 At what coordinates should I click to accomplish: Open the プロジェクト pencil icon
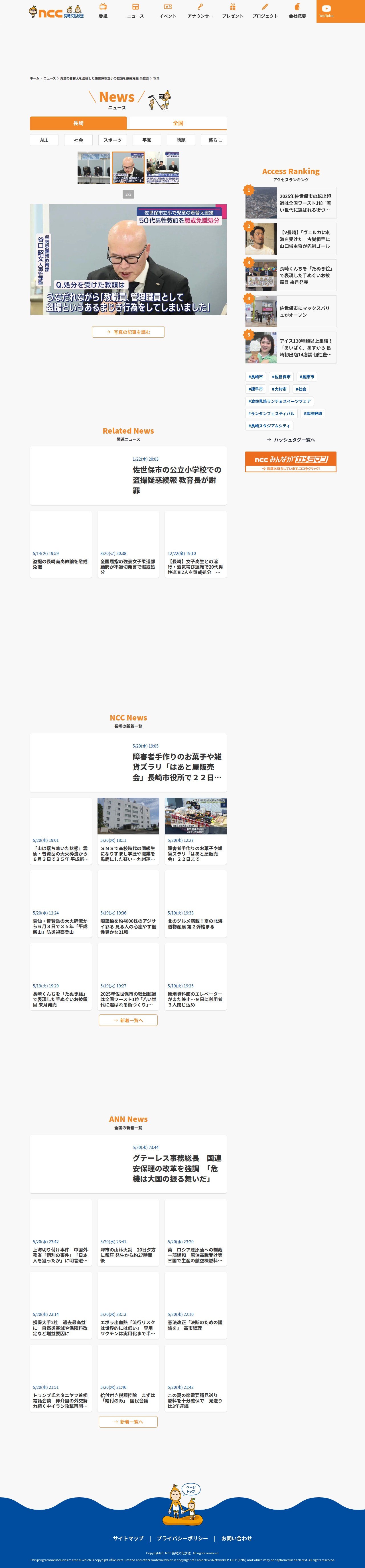(x=265, y=11)
